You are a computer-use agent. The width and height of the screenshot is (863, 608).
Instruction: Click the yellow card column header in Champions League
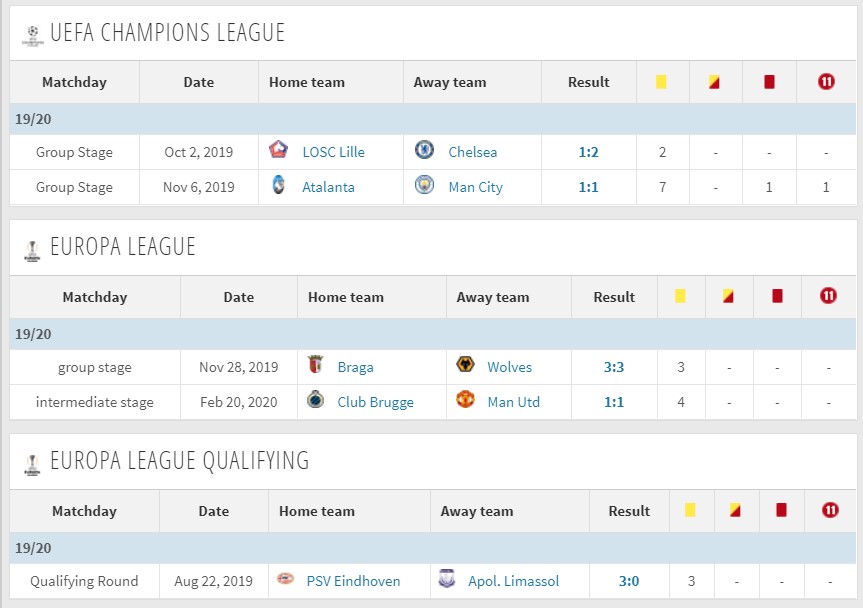(662, 82)
